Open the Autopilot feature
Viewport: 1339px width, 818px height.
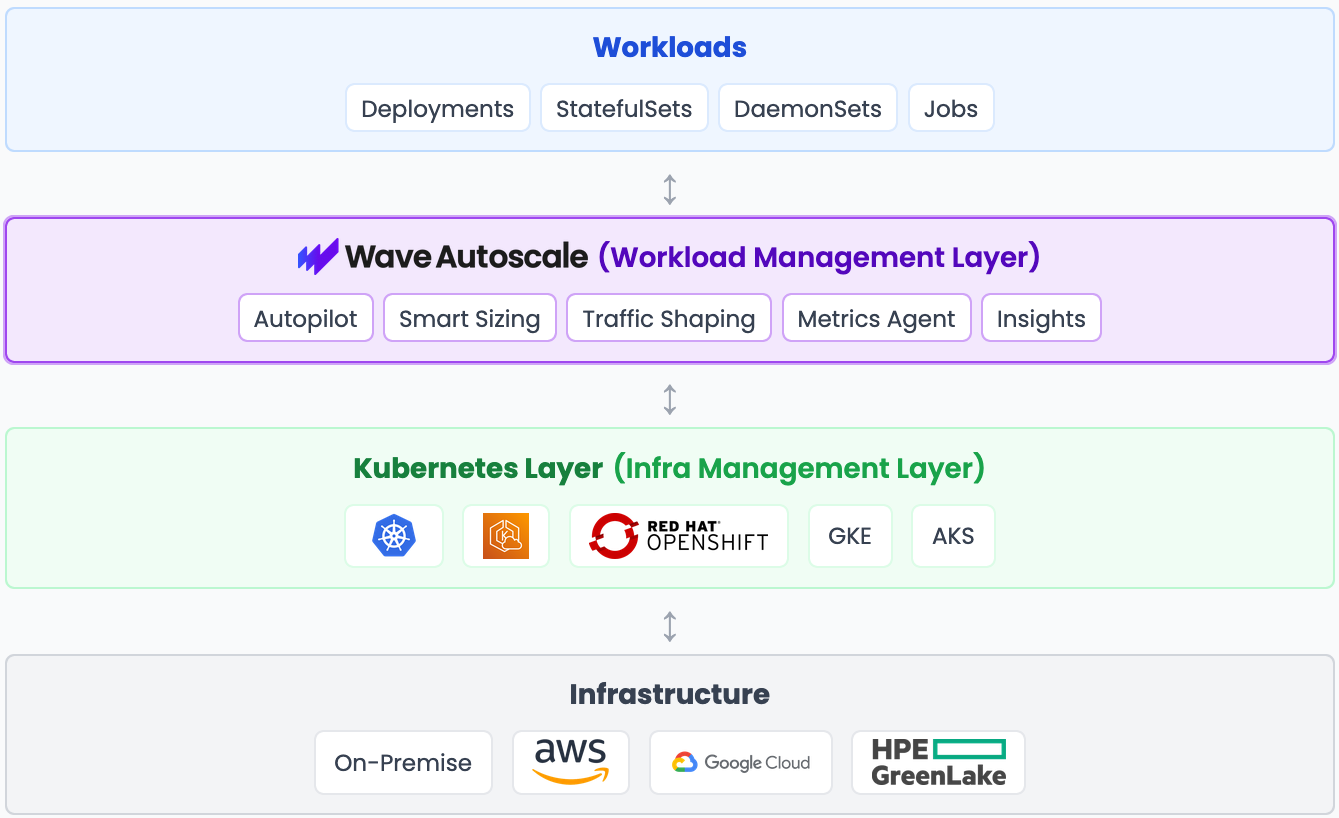(306, 318)
